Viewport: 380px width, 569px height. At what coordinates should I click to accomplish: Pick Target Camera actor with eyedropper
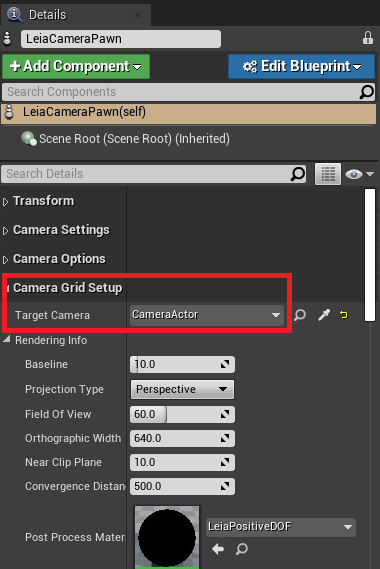tap(324, 315)
